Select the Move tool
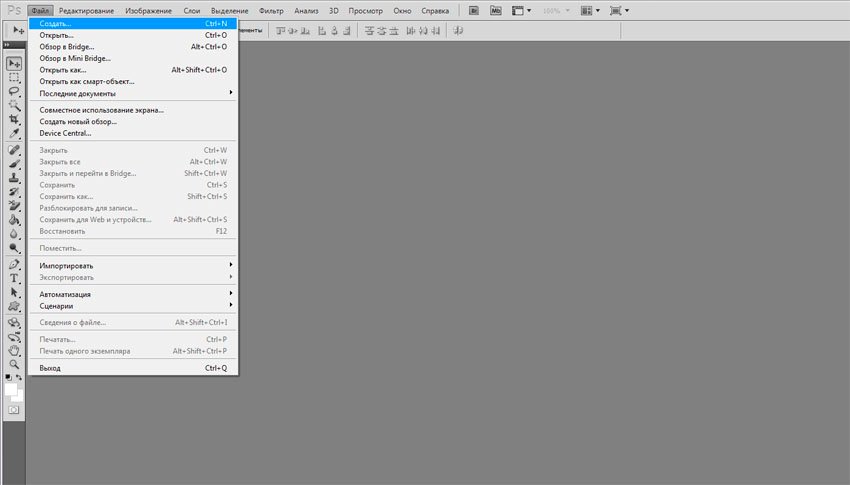 (x=14, y=64)
